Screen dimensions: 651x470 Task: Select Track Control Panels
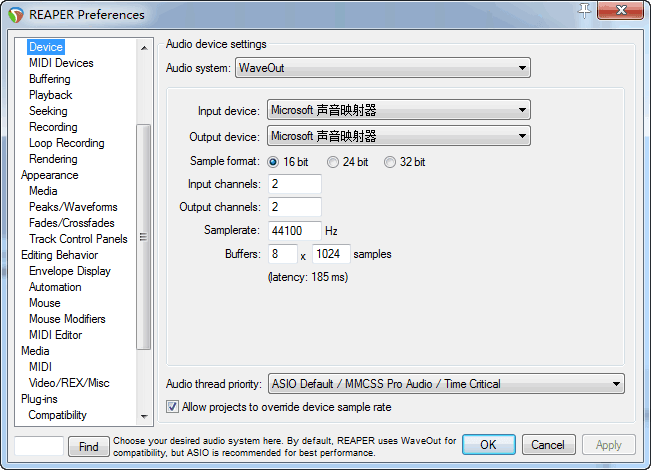[x=78, y=239]
